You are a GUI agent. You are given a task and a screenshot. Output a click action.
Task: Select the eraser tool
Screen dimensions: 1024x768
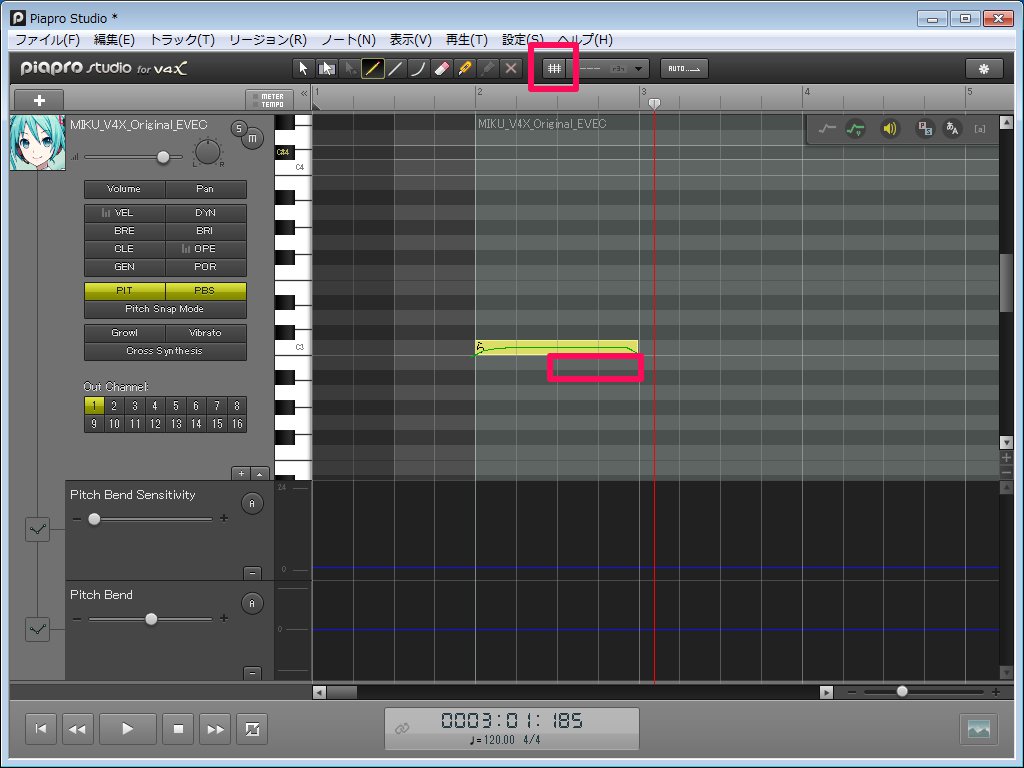443,68
